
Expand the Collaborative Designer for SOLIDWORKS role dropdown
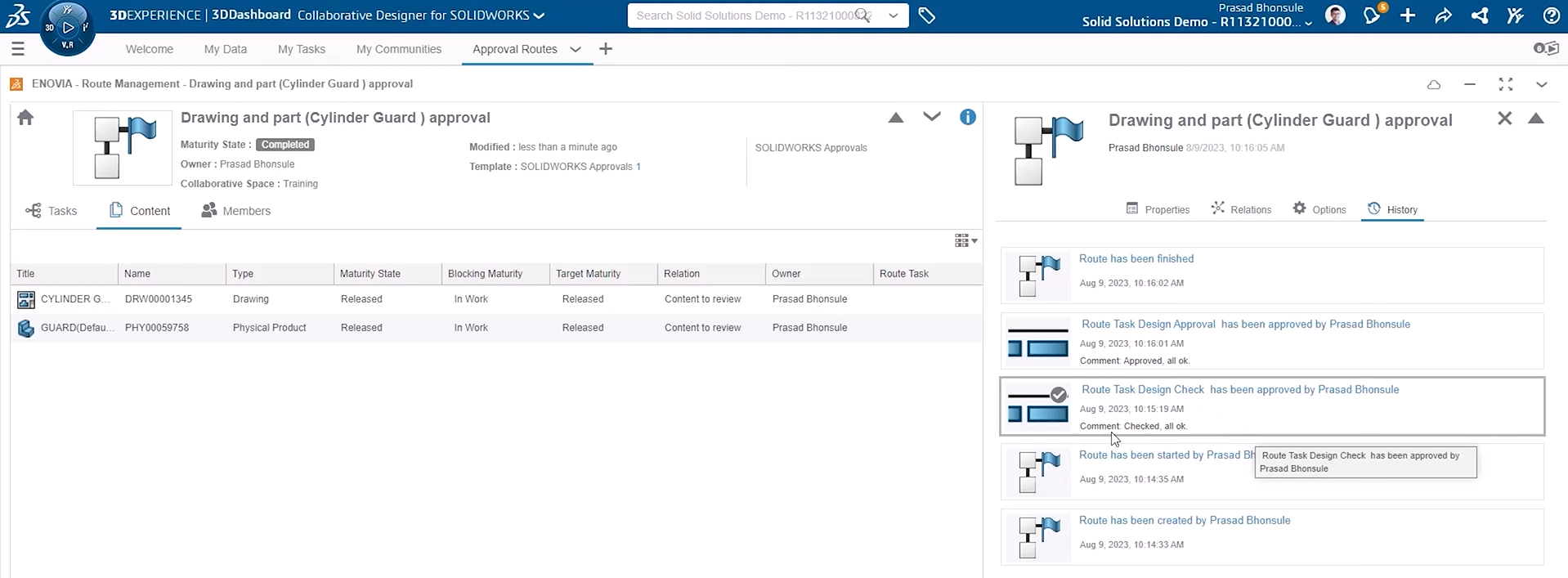539,16
